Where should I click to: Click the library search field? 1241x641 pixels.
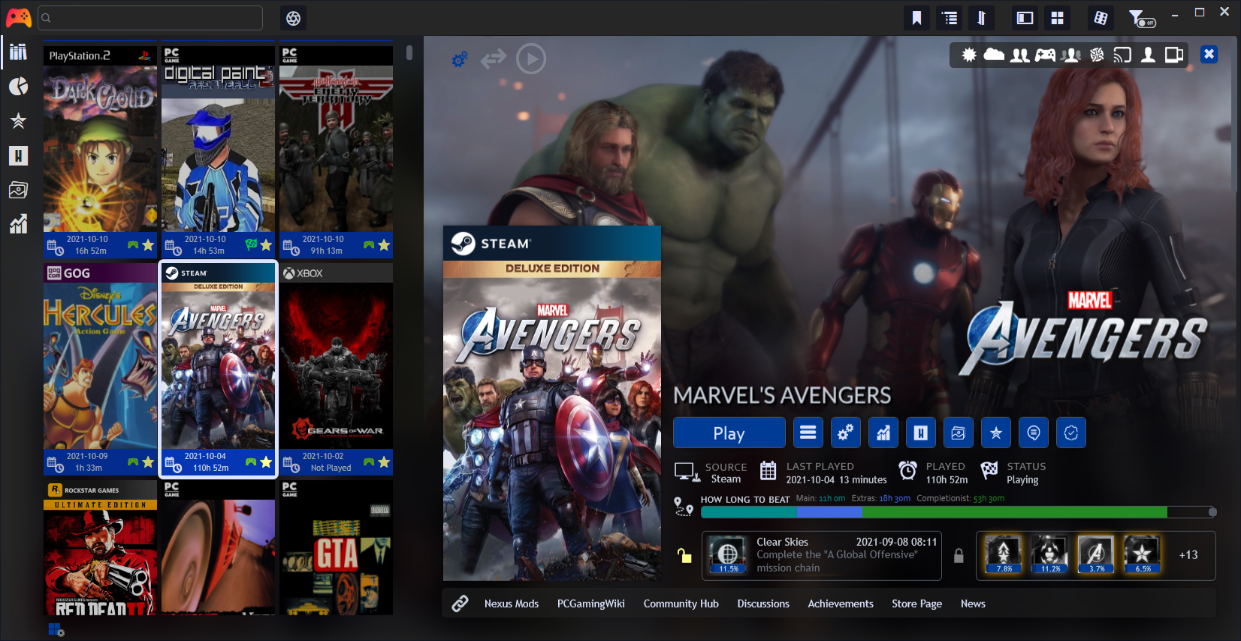(150, 18)
